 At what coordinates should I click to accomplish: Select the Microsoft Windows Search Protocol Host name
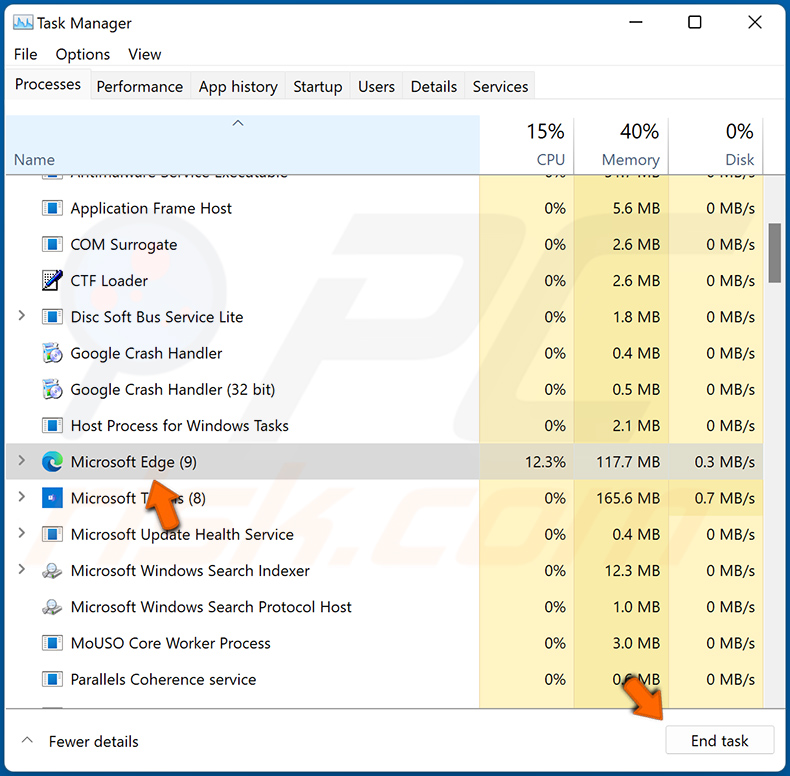211,607
